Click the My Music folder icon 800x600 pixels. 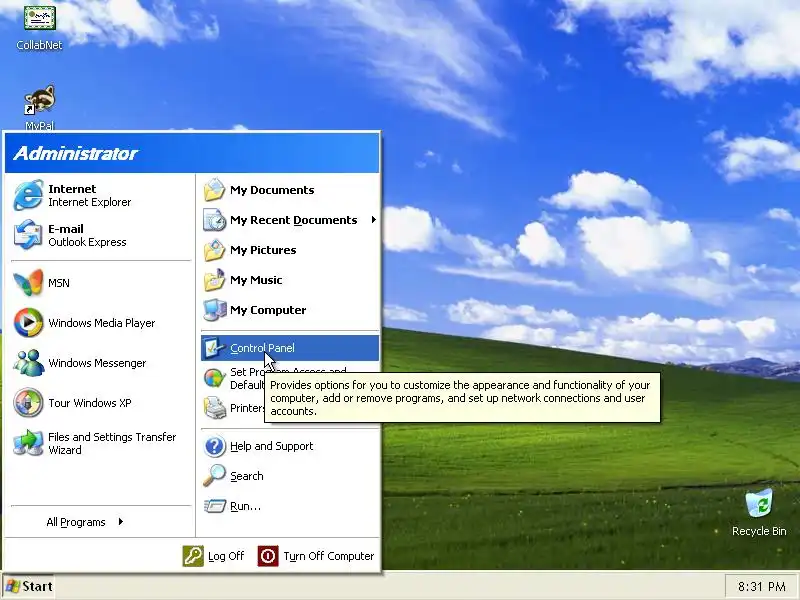(214, 280)
